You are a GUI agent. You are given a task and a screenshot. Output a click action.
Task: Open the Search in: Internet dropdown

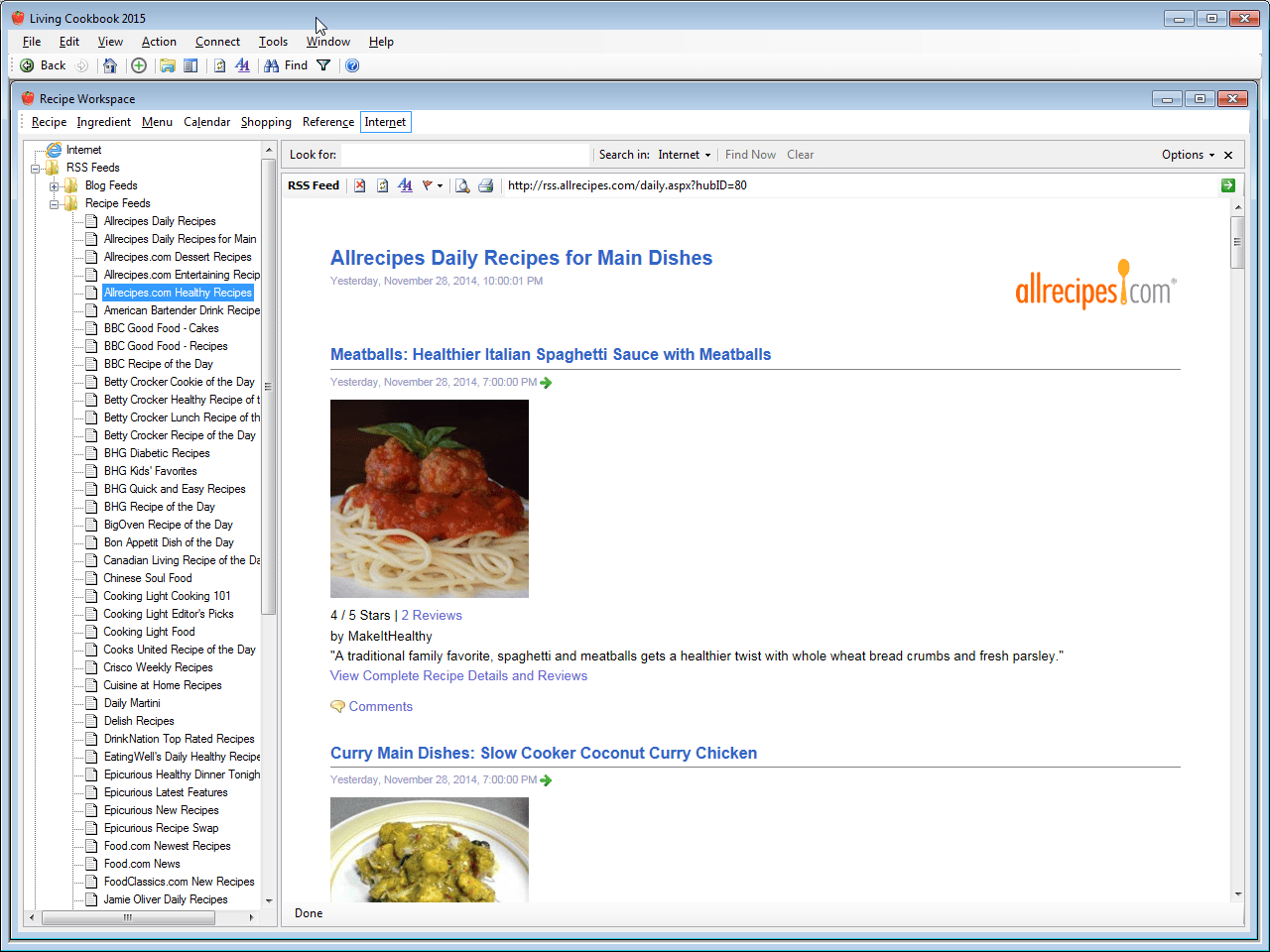tap(685, 155)
